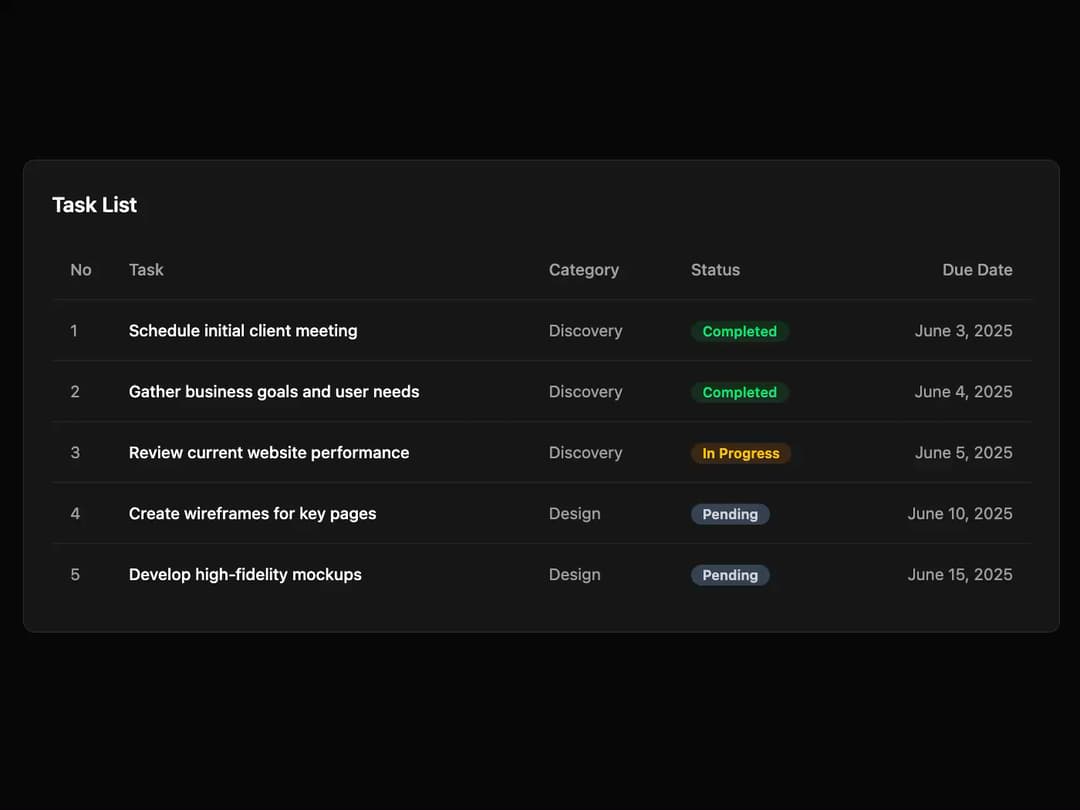Select due date June 15, 2025

(960, 574)
